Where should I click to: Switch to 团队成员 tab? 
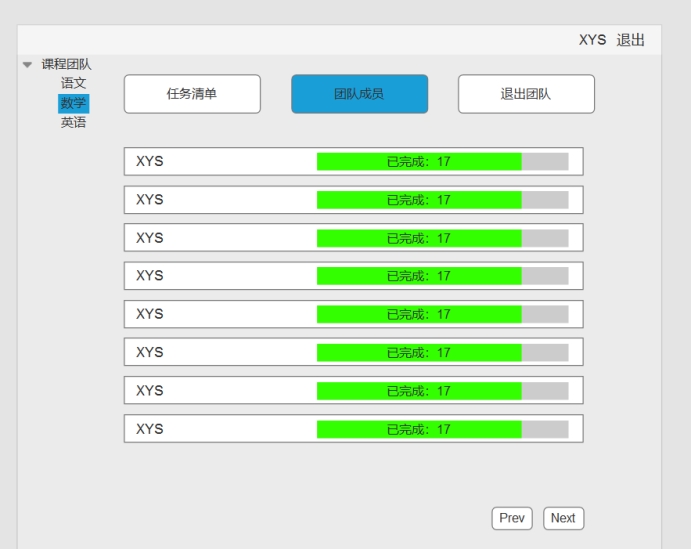pos(359,94)
